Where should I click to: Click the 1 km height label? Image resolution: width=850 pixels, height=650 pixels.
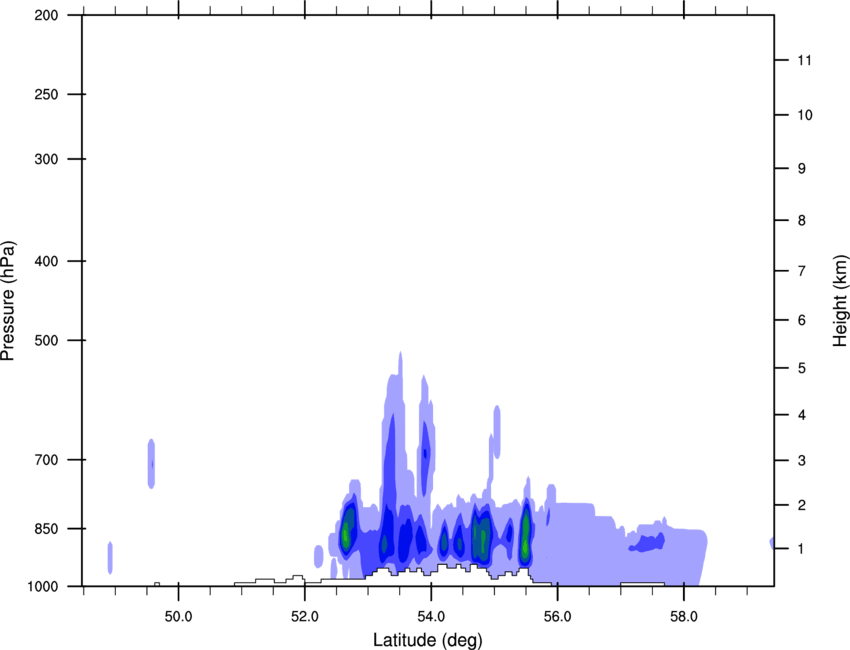tap(802, 549)
